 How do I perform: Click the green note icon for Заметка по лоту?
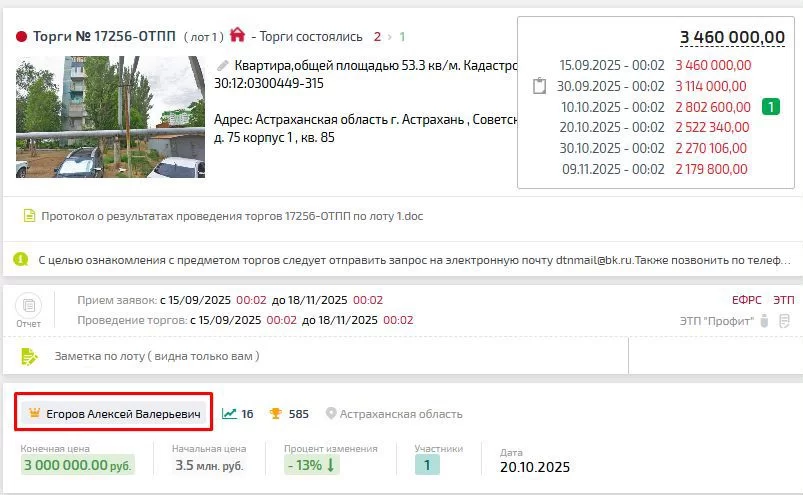point(29,357)
